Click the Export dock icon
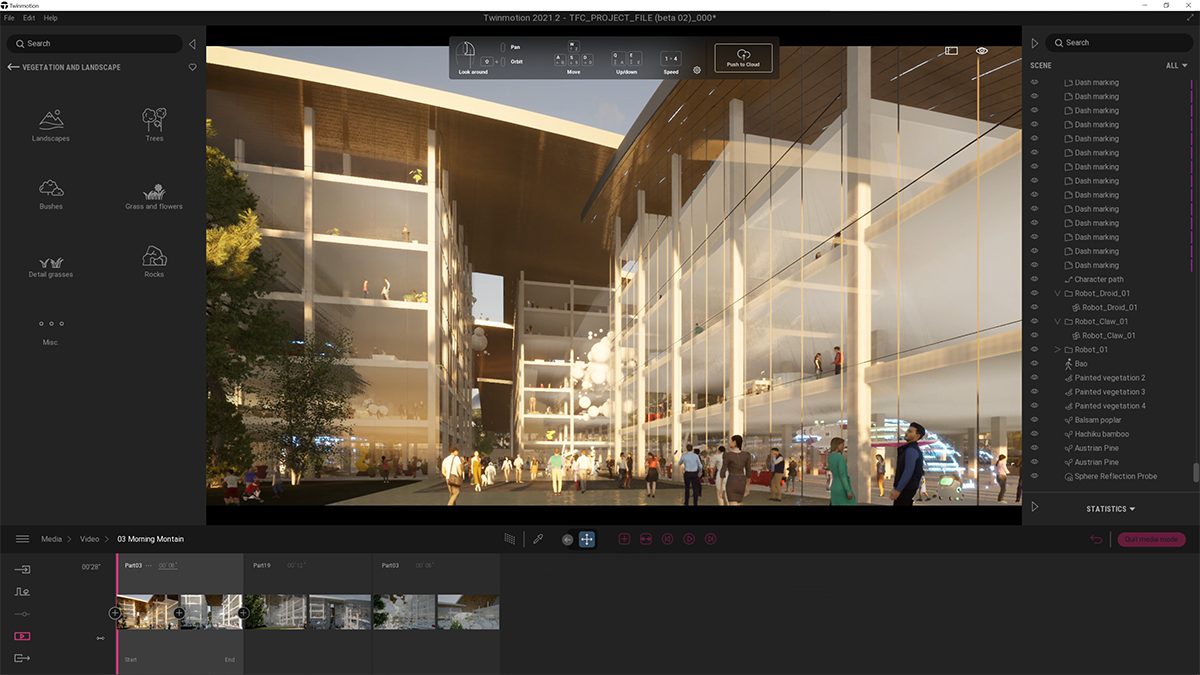Image resolution: width=1200 pixels, height=675 pixels. click(22, 658)
